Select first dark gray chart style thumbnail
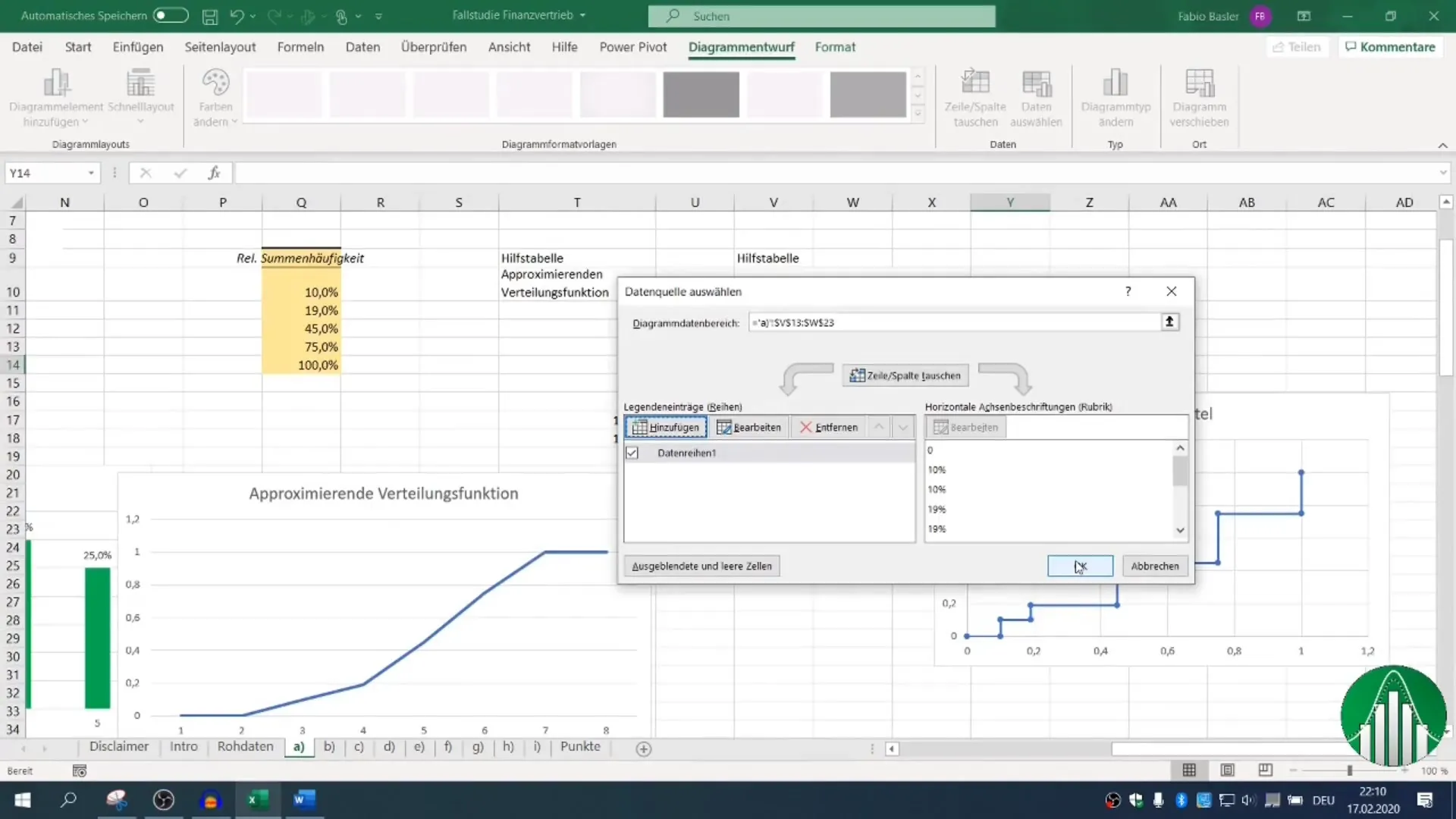 pyautogui.click(x=701, y=94)
